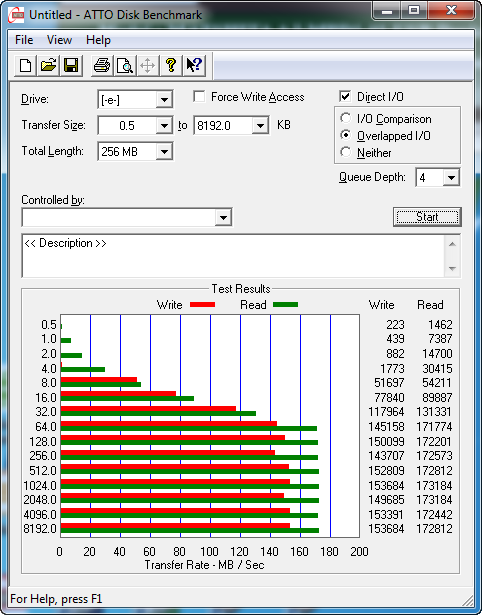Enable the Force Write Access checkbox

[x=199, y=96]
